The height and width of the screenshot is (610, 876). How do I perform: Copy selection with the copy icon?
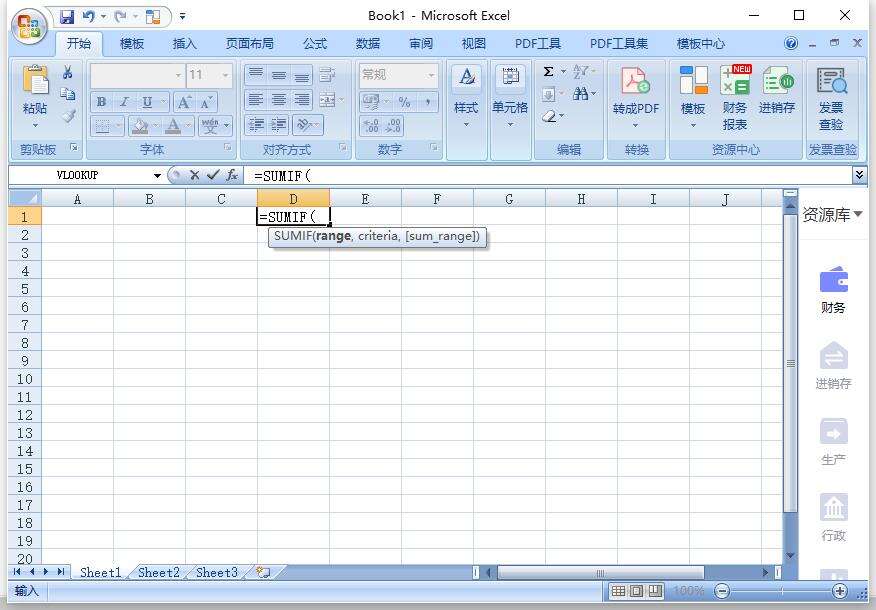click(x=68, y=94)
